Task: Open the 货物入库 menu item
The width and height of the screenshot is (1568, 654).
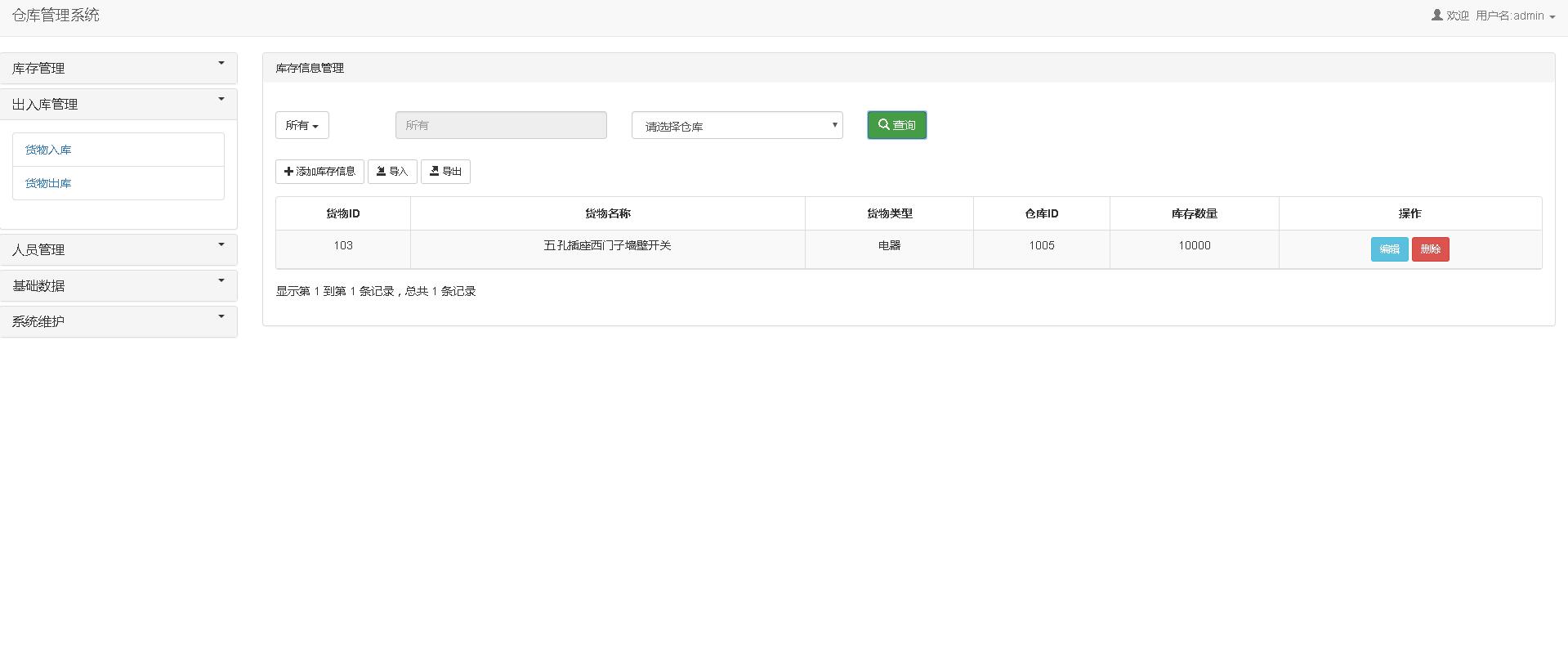Action: 48,150
